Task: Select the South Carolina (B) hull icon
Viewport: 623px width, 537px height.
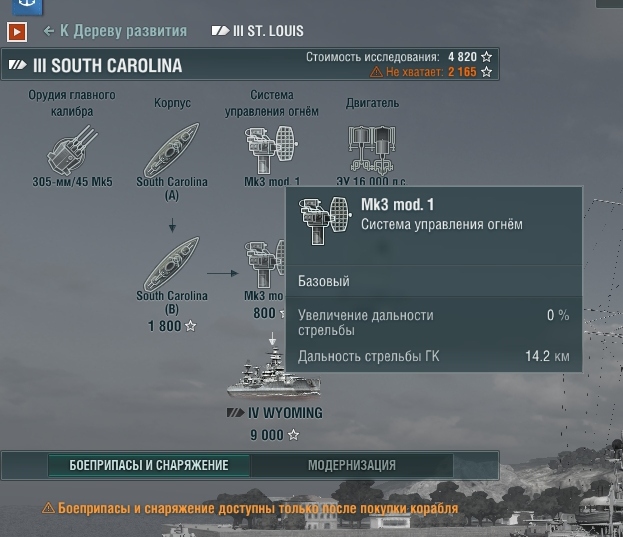Action: pyautogui.click(x=172, y=264)
